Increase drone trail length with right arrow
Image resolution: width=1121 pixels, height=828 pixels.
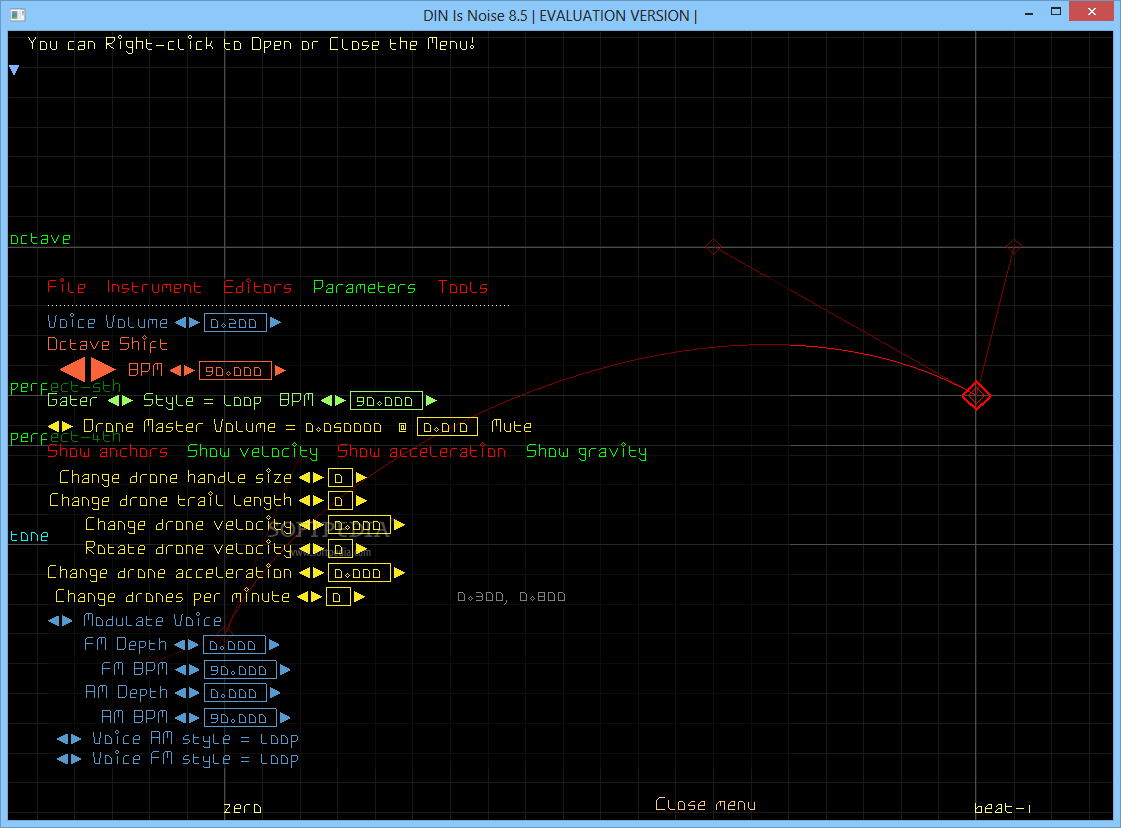click(x=361, y=501)
